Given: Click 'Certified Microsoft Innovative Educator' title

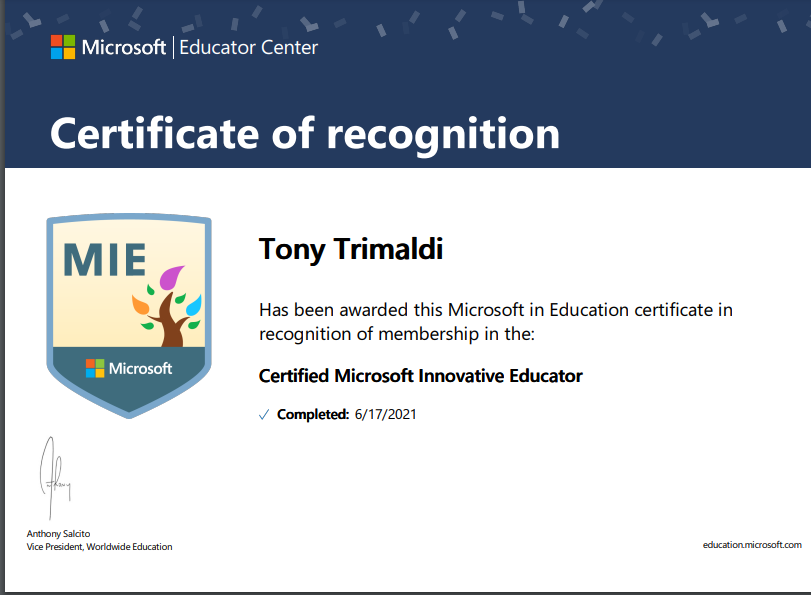Looking at the screenshot, I should click(x=420, y=376).
